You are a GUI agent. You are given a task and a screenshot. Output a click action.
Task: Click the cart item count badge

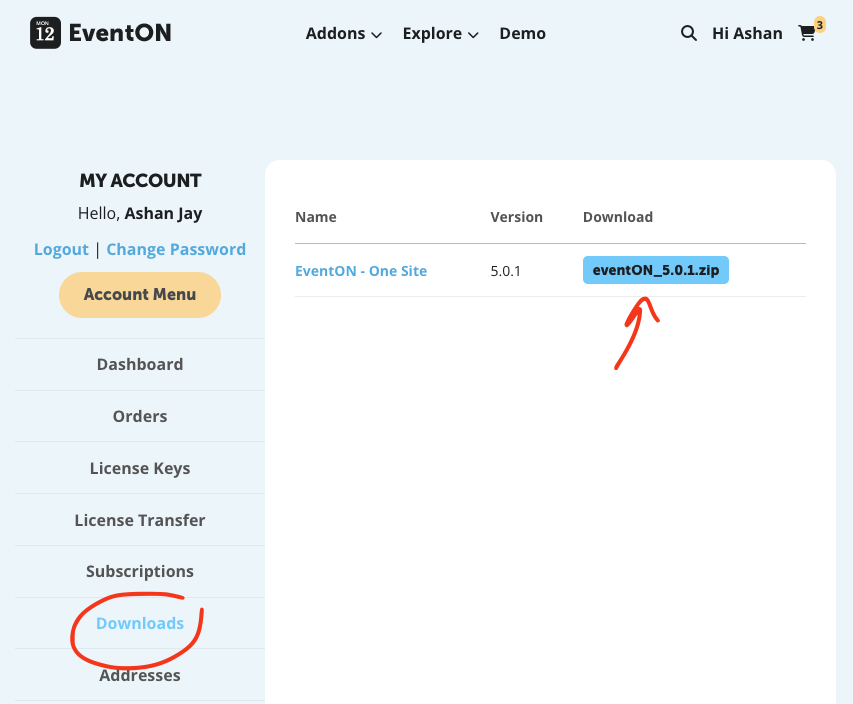pyautogui.click(x=820, y=24)
